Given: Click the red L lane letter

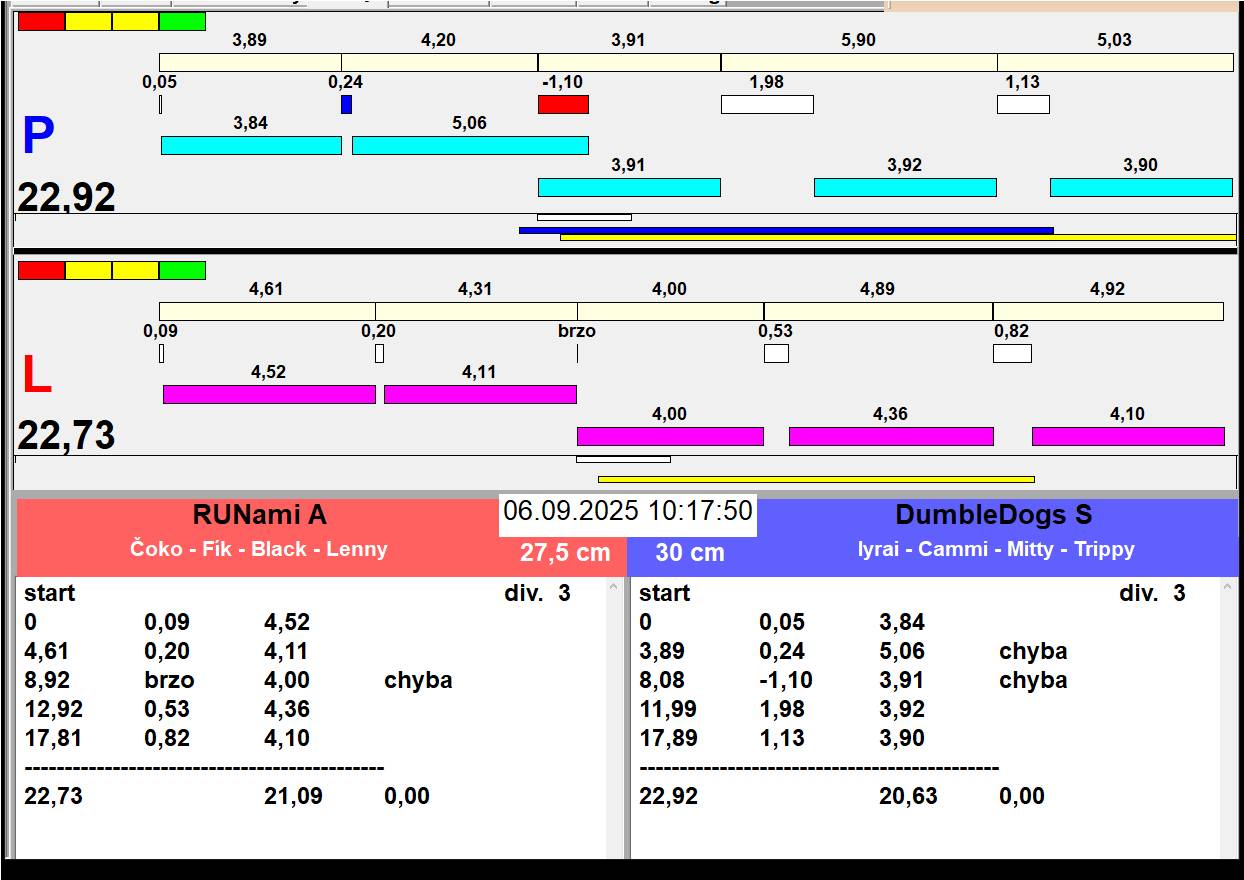Looking at the screenshot, I should pyautogui.click(x=37, y=376).
